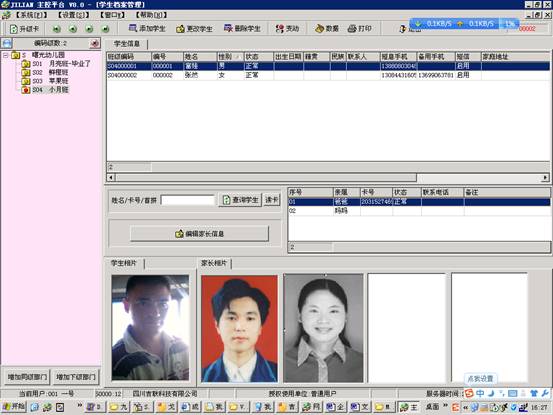This screenshot has height=415, width=553.
Task: Switch to the 学生相片 tab
Action: (123, 263)
